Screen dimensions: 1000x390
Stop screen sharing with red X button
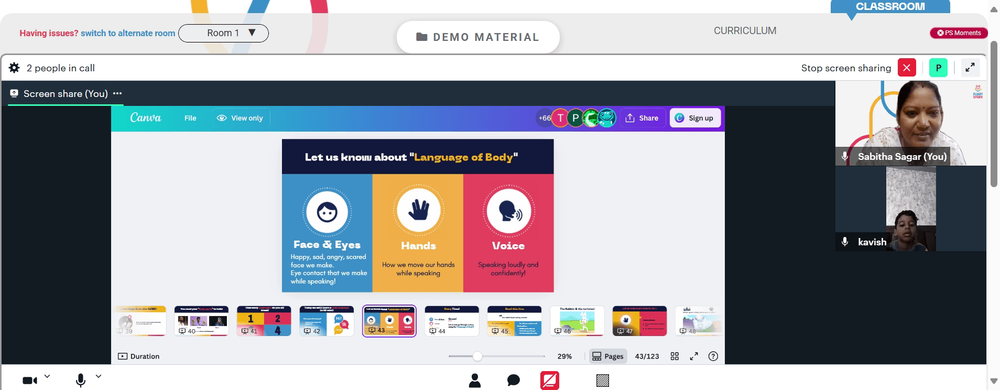pos(906,68)
